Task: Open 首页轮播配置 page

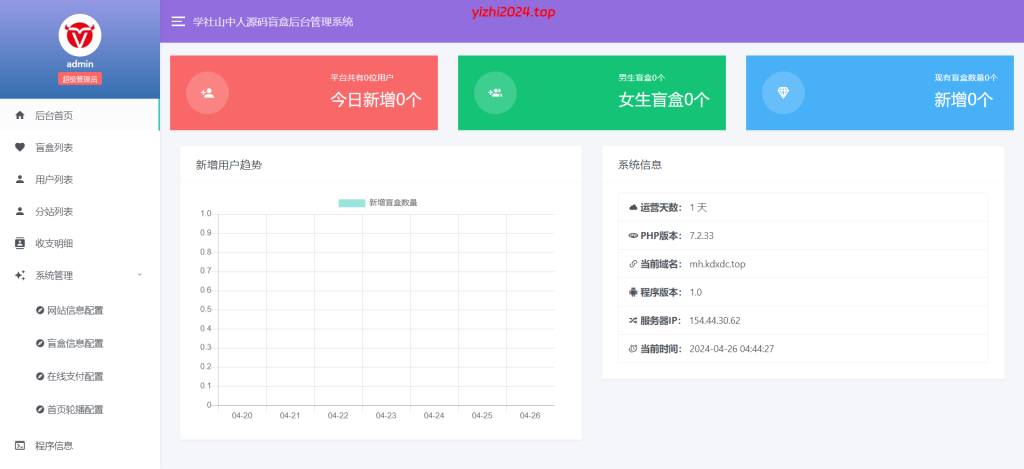Action: pos(75,409)
